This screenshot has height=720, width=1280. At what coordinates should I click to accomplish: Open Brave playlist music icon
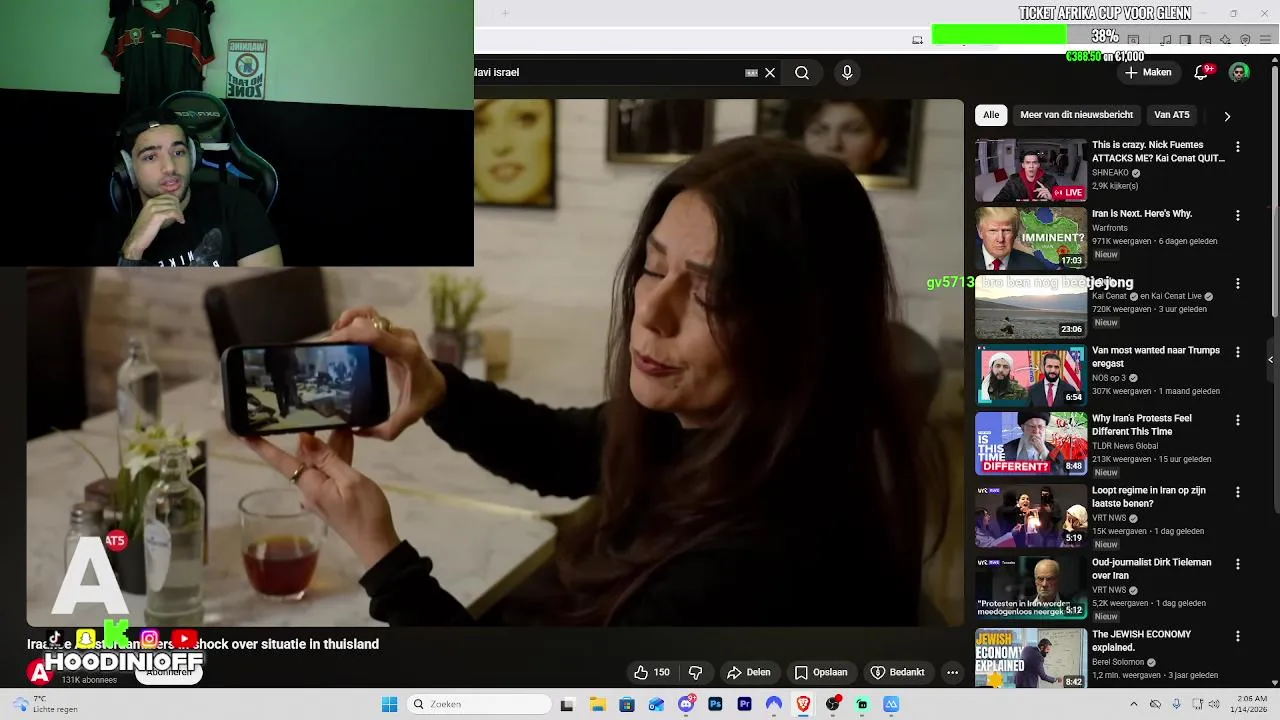[1166, 40]
